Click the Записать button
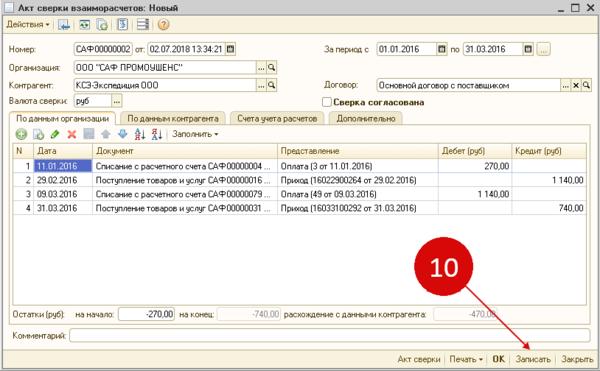 (533, 359)
